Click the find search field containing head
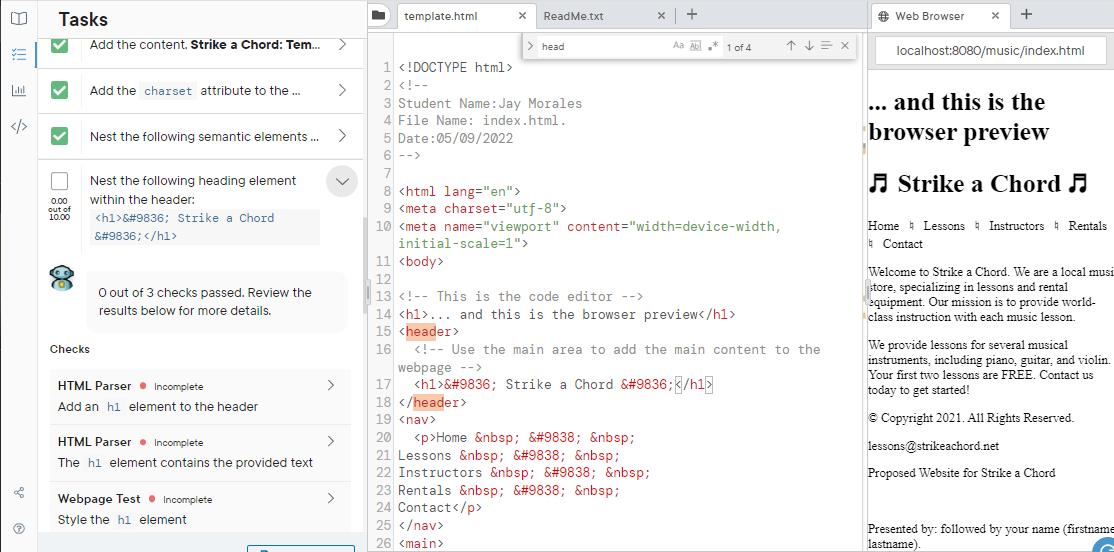The image size is (1114, 552). click(604, 47)
